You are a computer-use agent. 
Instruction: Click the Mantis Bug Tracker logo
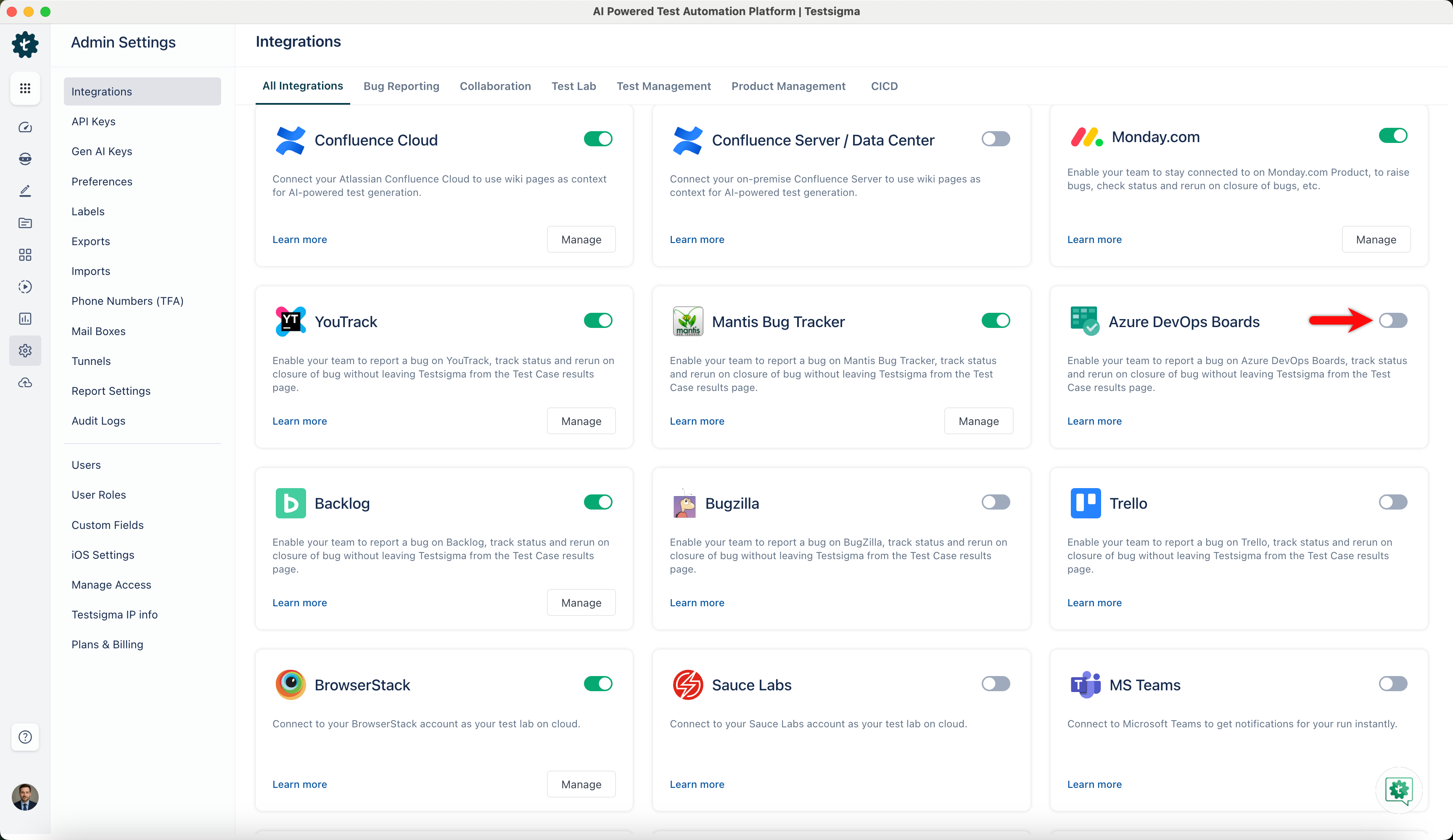point(687,322)
